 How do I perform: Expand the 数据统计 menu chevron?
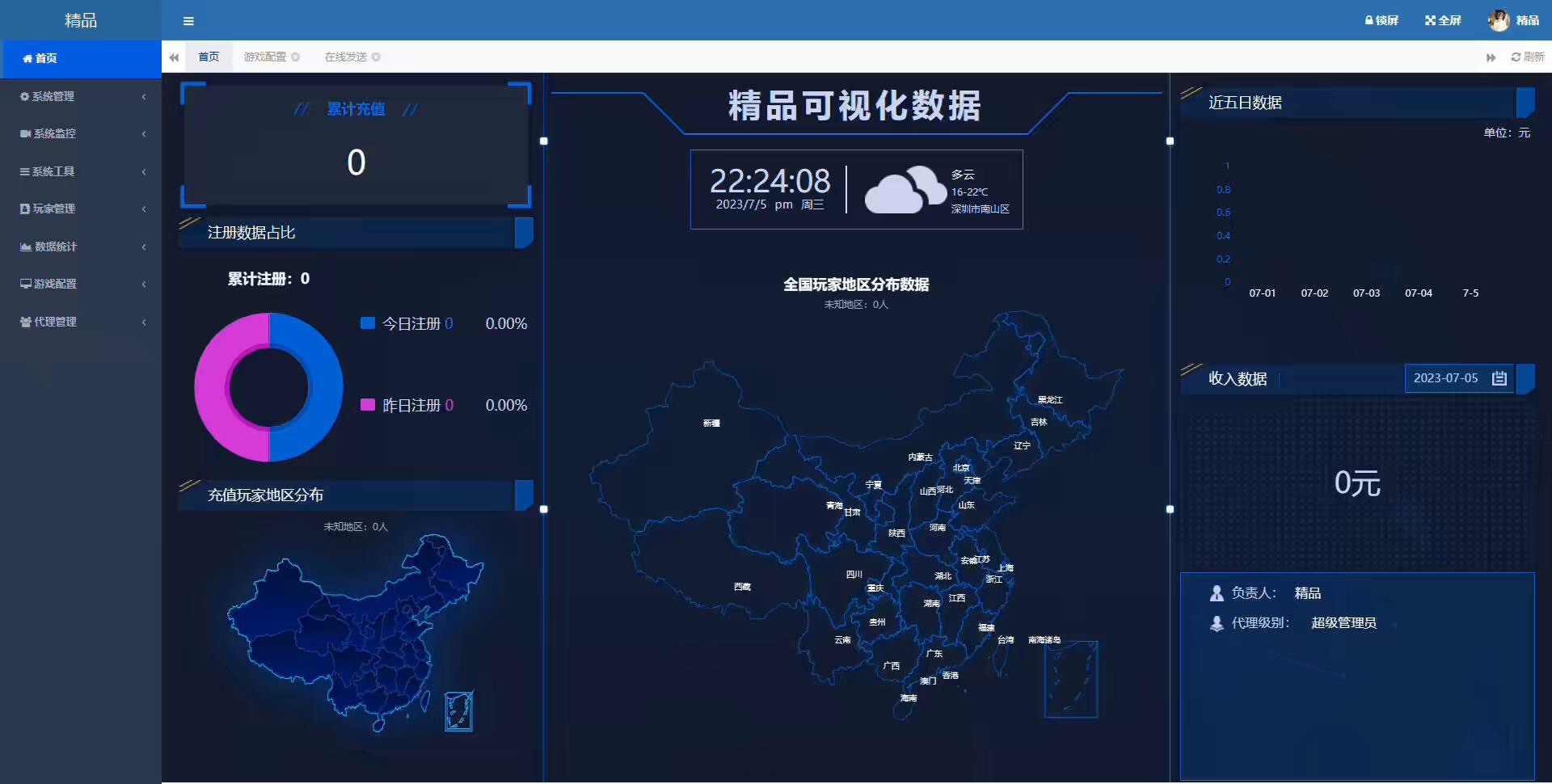[x=144, y=247]
